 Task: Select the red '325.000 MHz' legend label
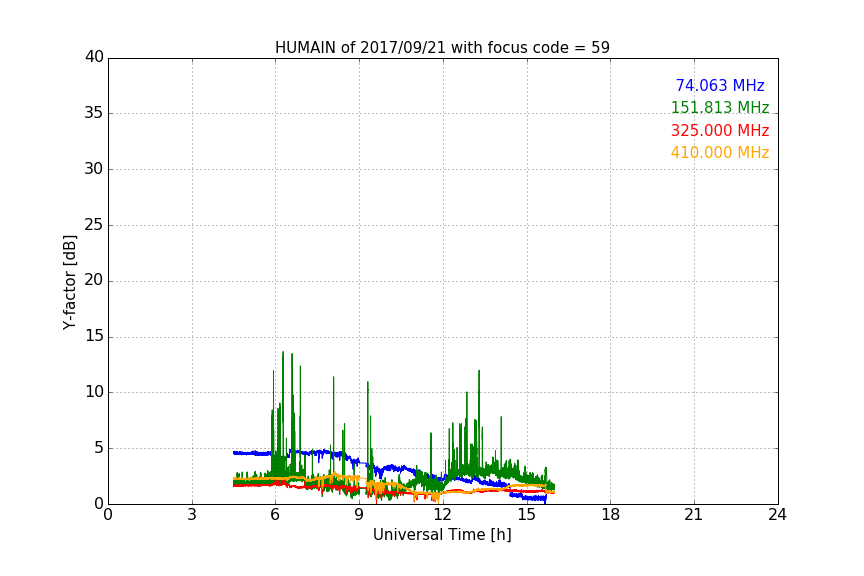tap(720, 131)
